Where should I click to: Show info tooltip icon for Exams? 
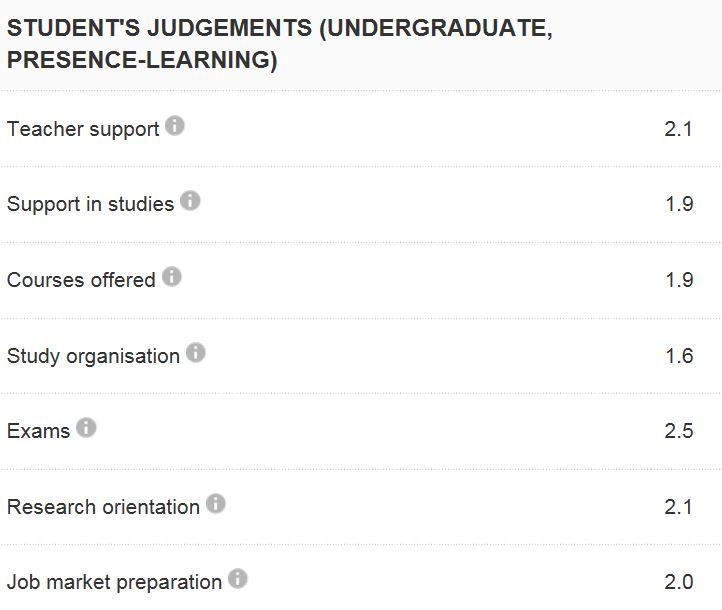tap(86, 428)
